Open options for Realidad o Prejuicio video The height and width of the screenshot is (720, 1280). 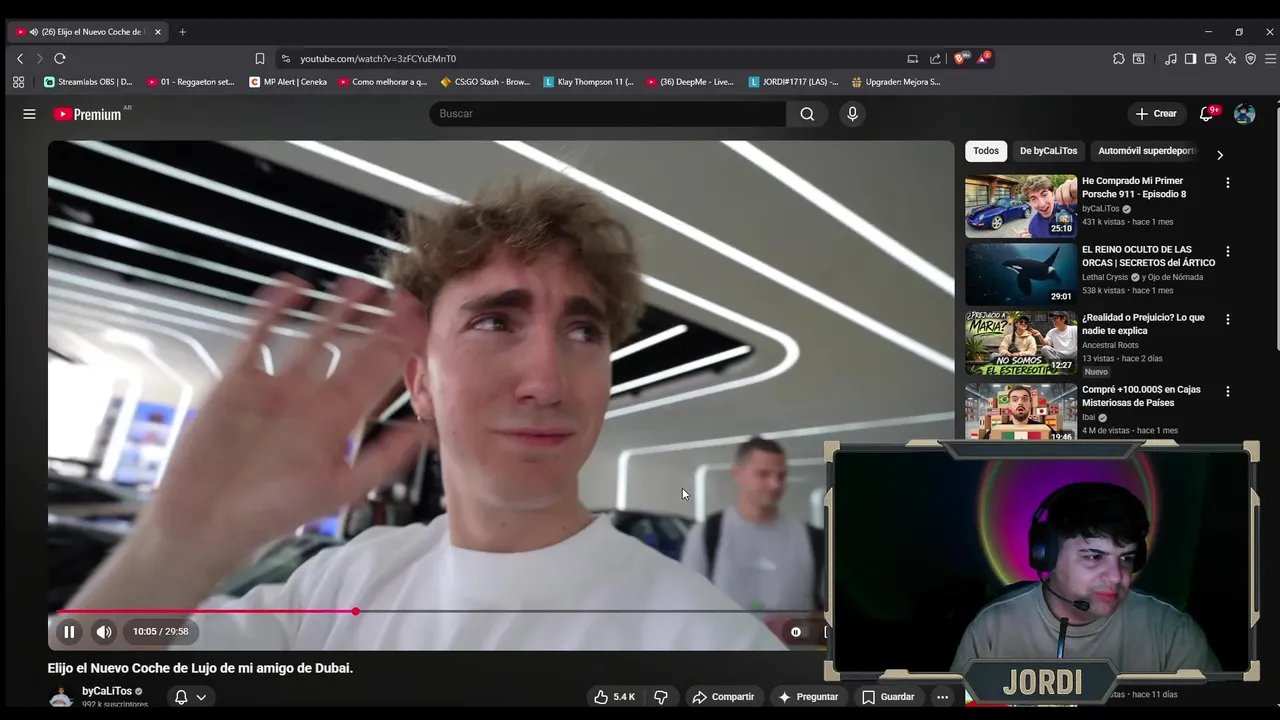1228,319
